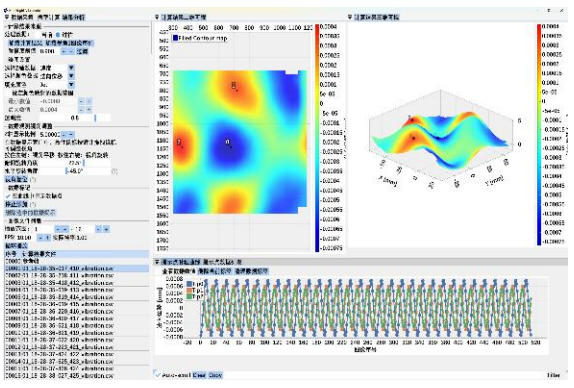Viewport: 574px width, 388px height.
Task: Select the file row ending 416_vibration.csv
Action: pyautogui.click(x=77, y=311)
